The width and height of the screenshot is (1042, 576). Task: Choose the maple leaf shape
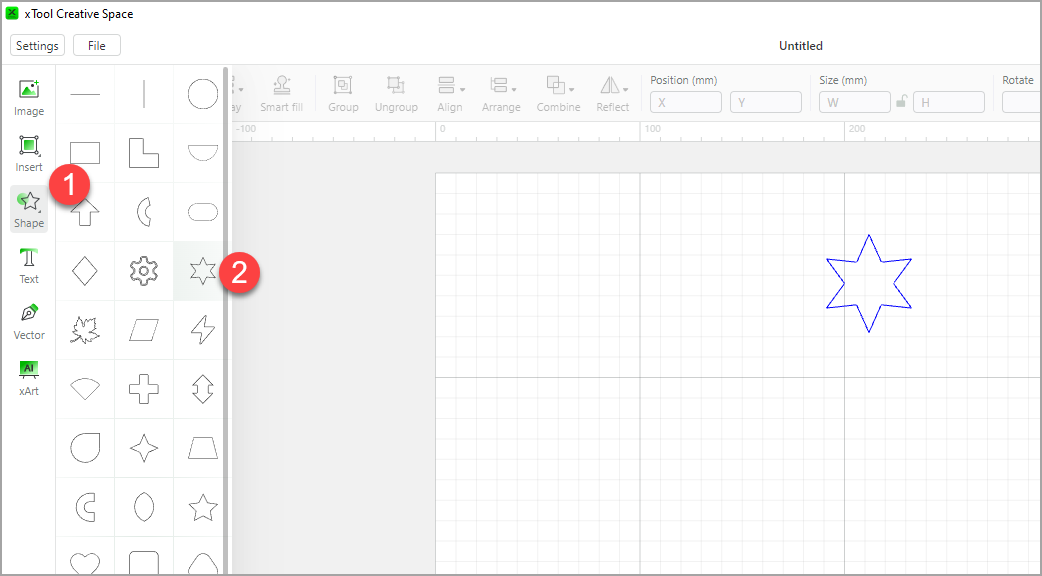[x=86, y=330]
